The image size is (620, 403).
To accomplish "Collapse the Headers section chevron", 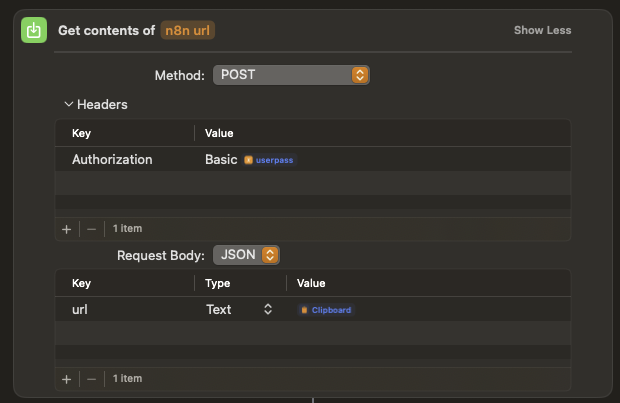I will tap(68, 104).
